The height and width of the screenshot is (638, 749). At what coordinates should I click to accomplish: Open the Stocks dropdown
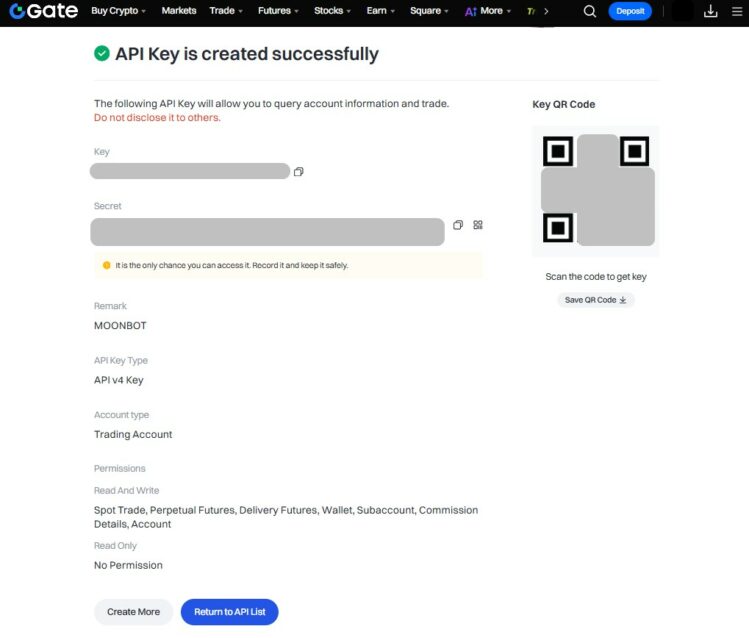332,11
